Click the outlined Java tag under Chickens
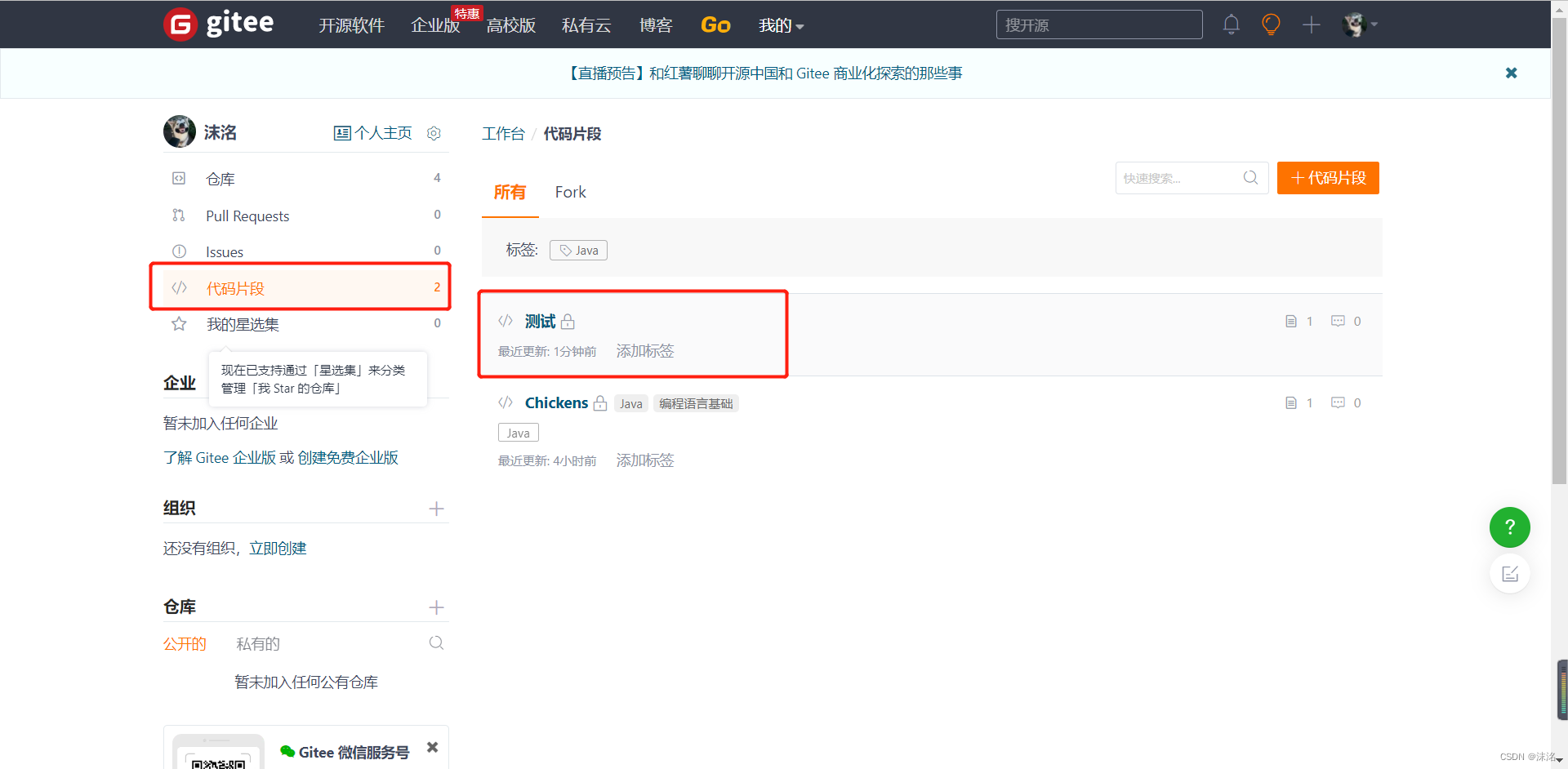This screenshot has width=1568, height=769. 518,433
